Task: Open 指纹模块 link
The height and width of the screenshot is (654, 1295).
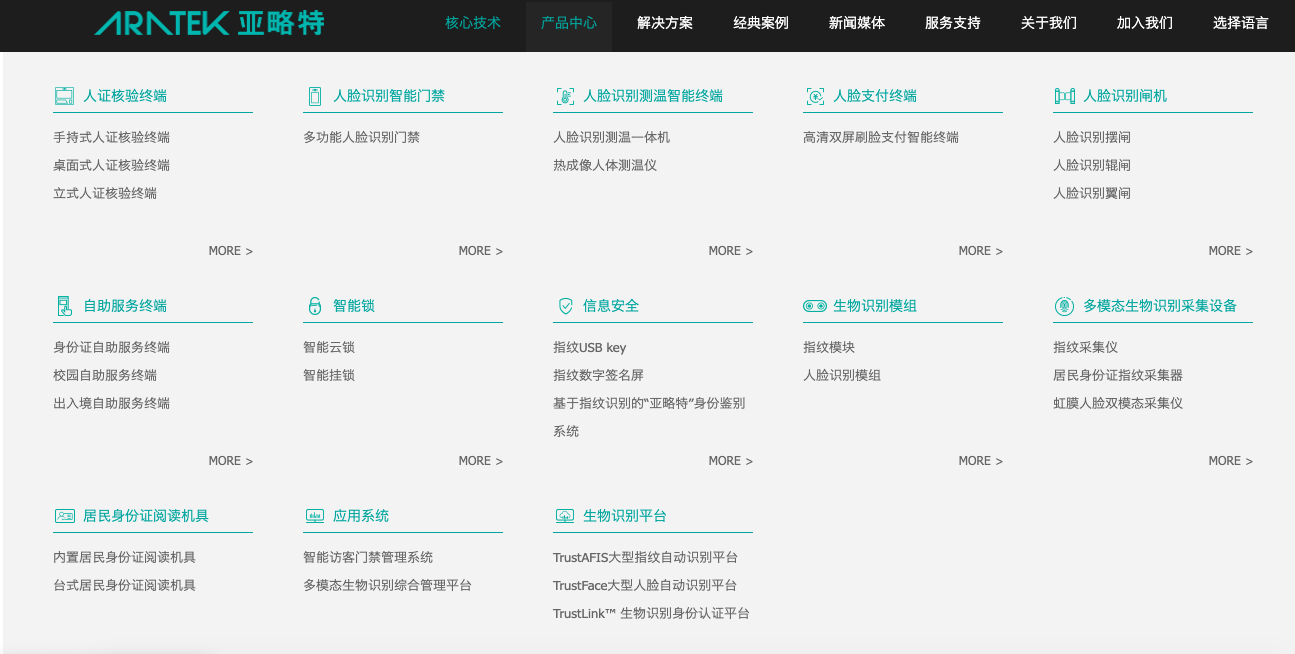Action: pyautogui.click(x=829, y=347)
